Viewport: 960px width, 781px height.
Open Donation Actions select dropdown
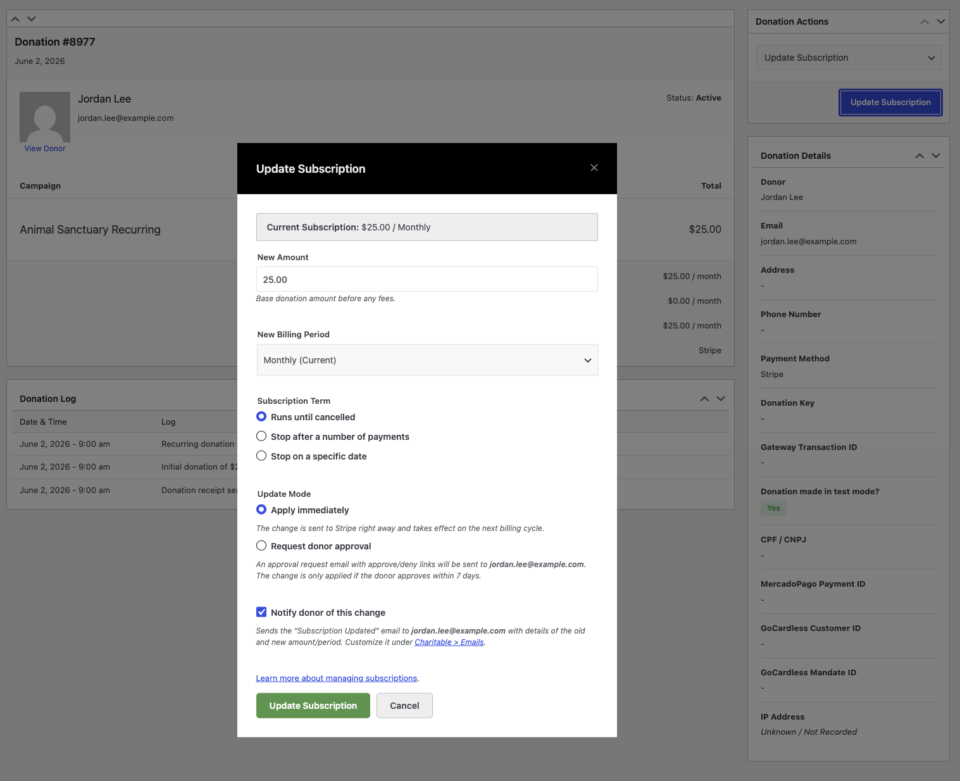coord(849,58)
